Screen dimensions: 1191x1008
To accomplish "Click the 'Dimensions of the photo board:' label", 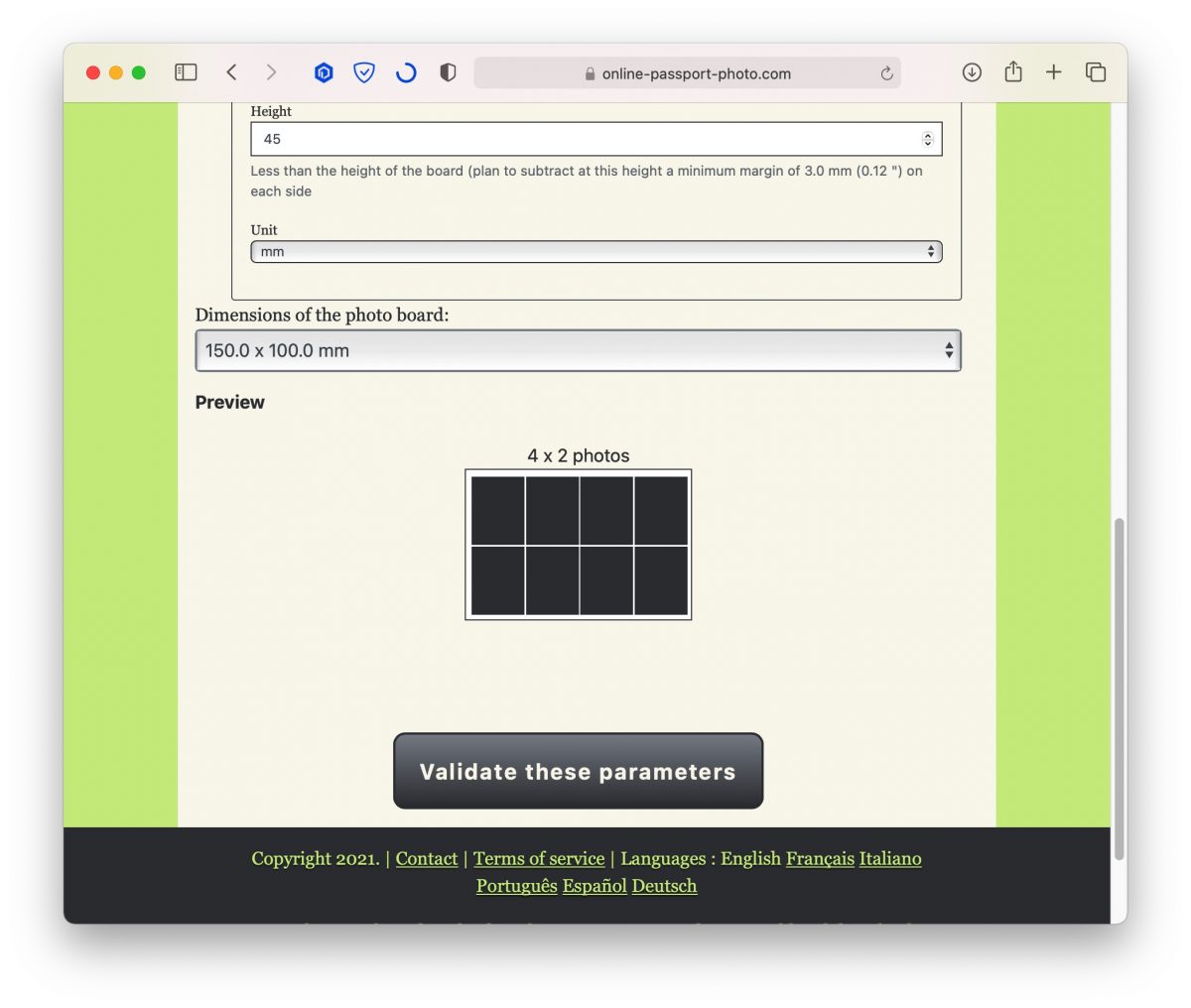I will point(322,315).
